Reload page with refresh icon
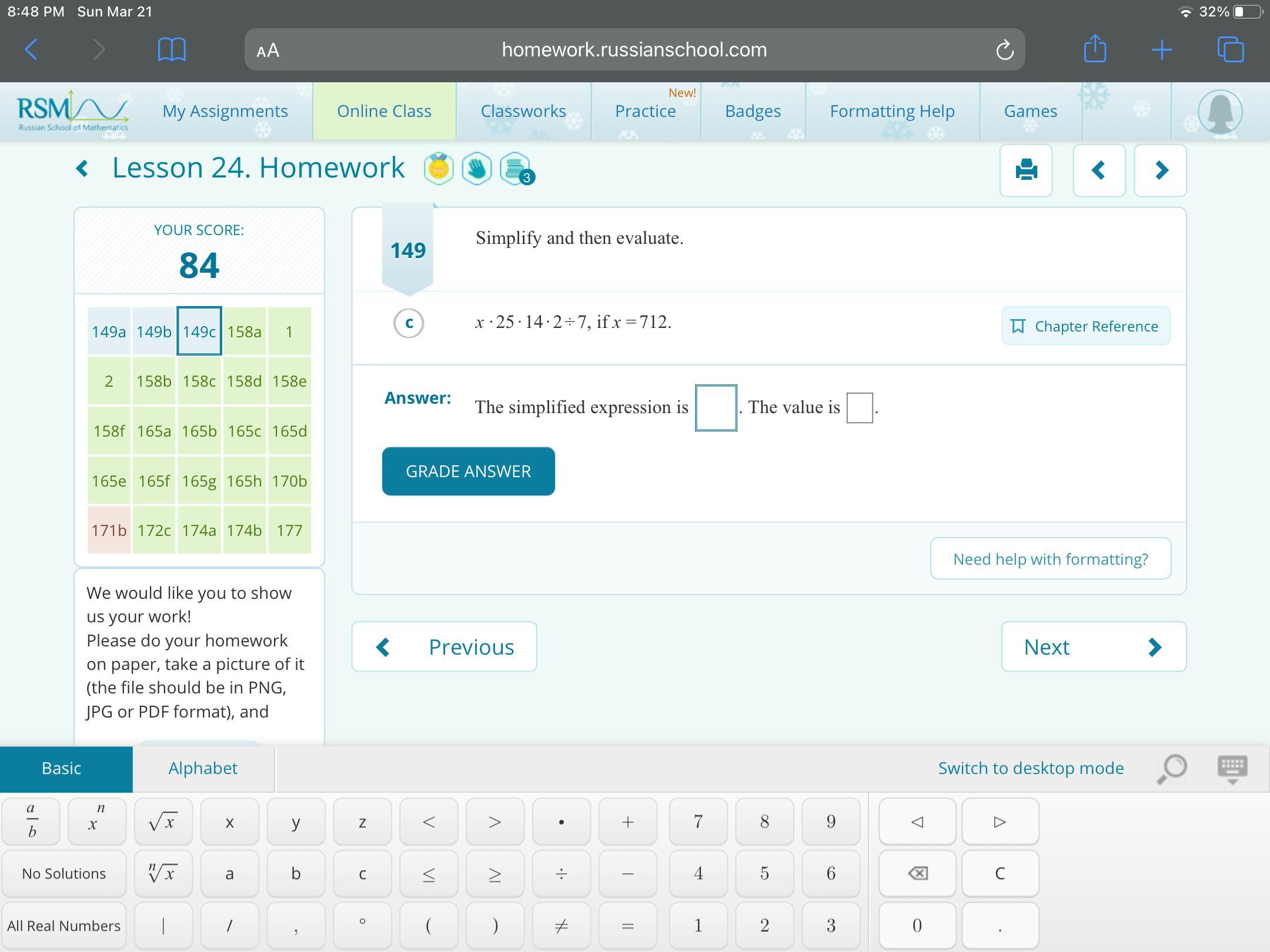 coord(1004,50)
